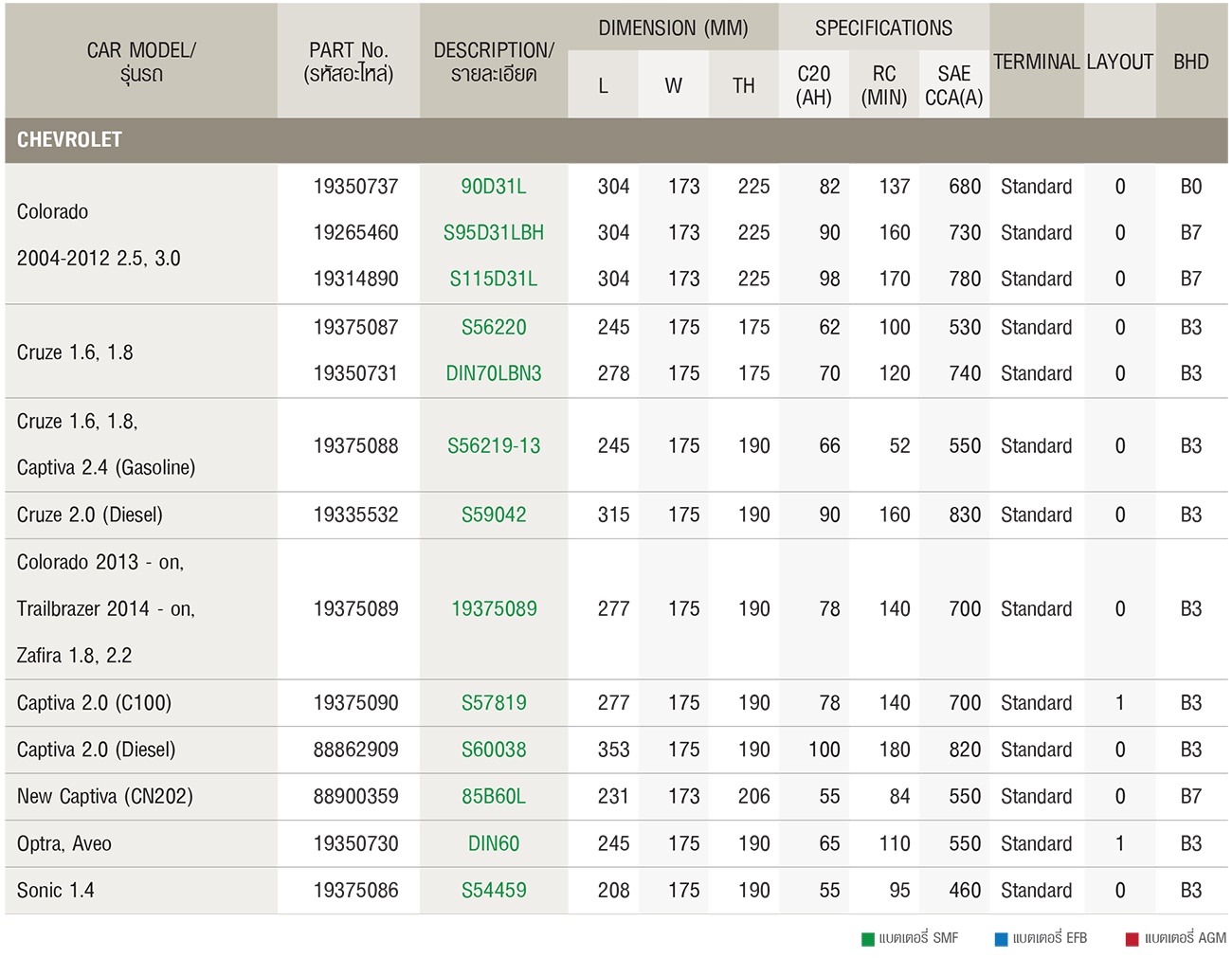Select green description 19375089

[x=494, y=609]
